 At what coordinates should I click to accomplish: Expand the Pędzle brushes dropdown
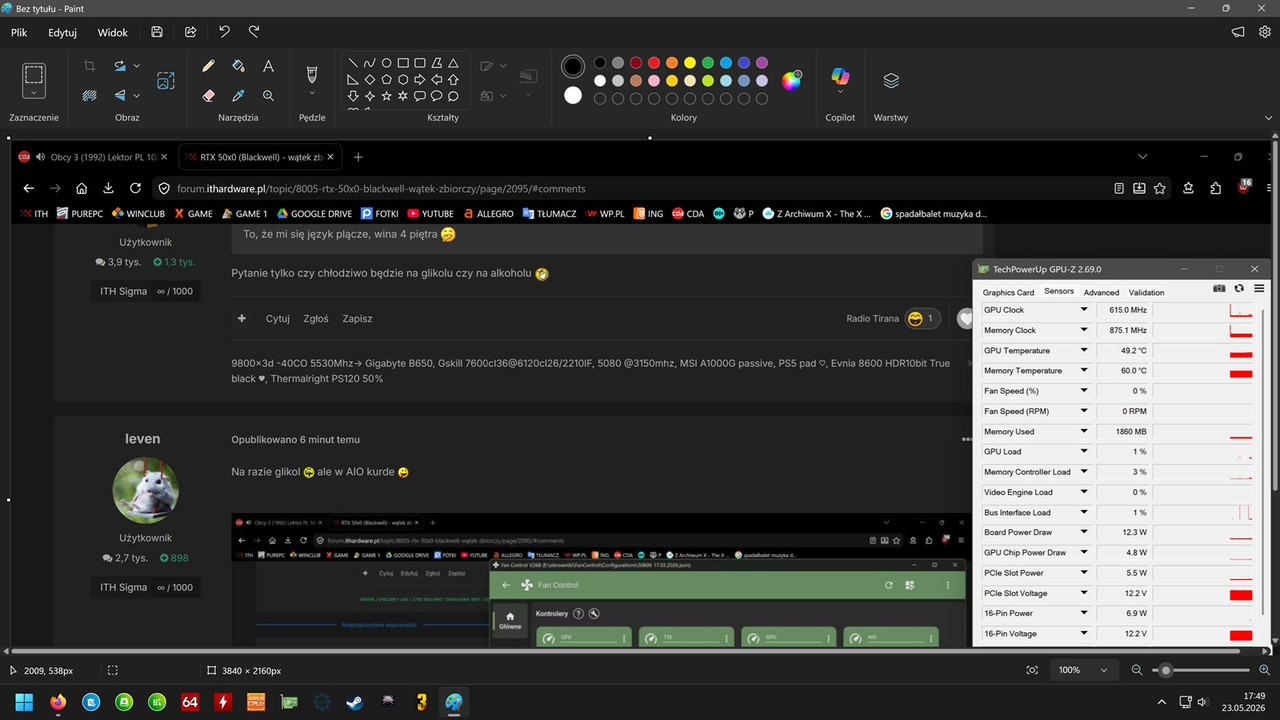(x=311, y=94)
